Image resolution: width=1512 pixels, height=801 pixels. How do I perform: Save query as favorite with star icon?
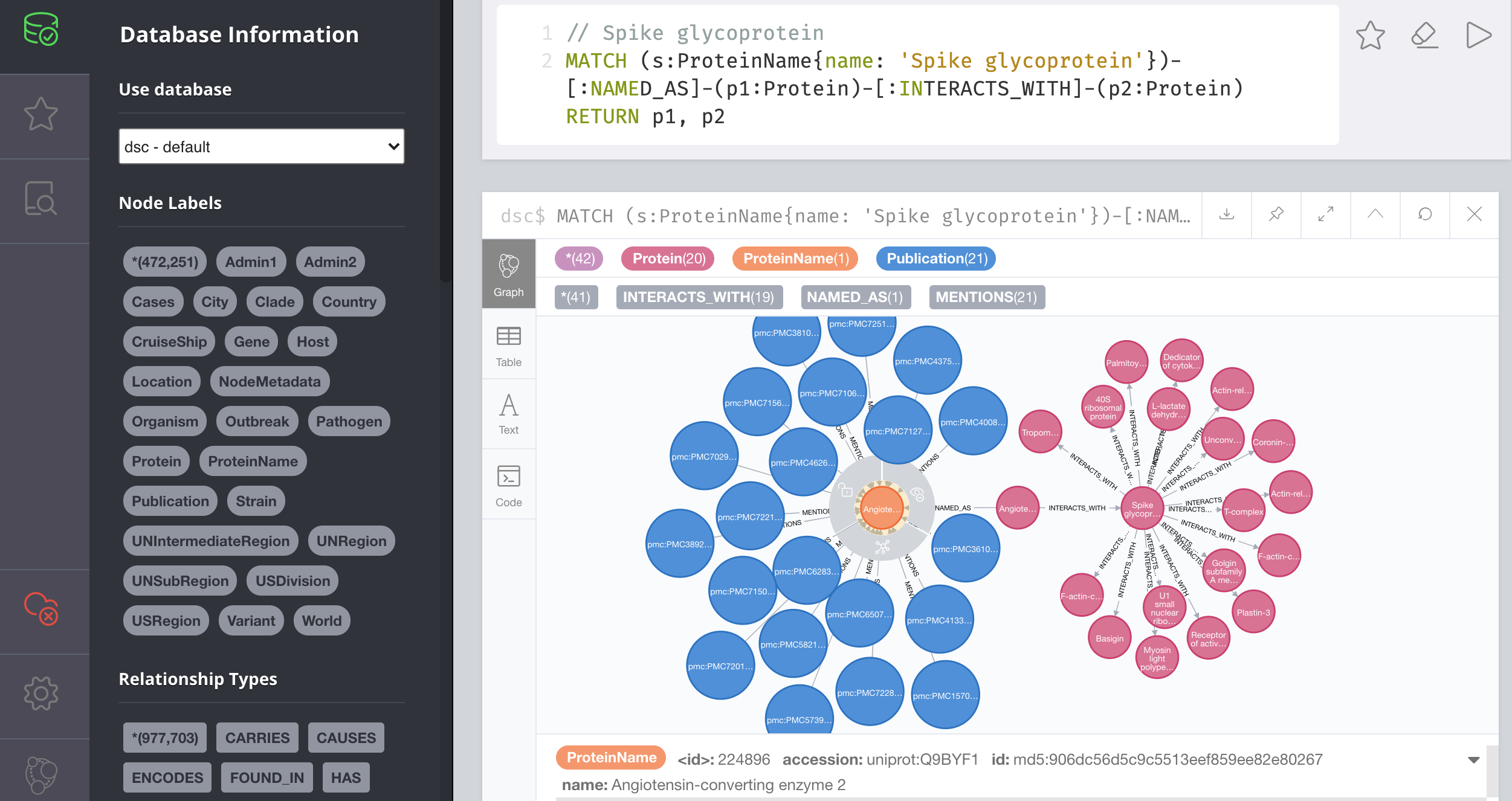(x=1370, y=35)
